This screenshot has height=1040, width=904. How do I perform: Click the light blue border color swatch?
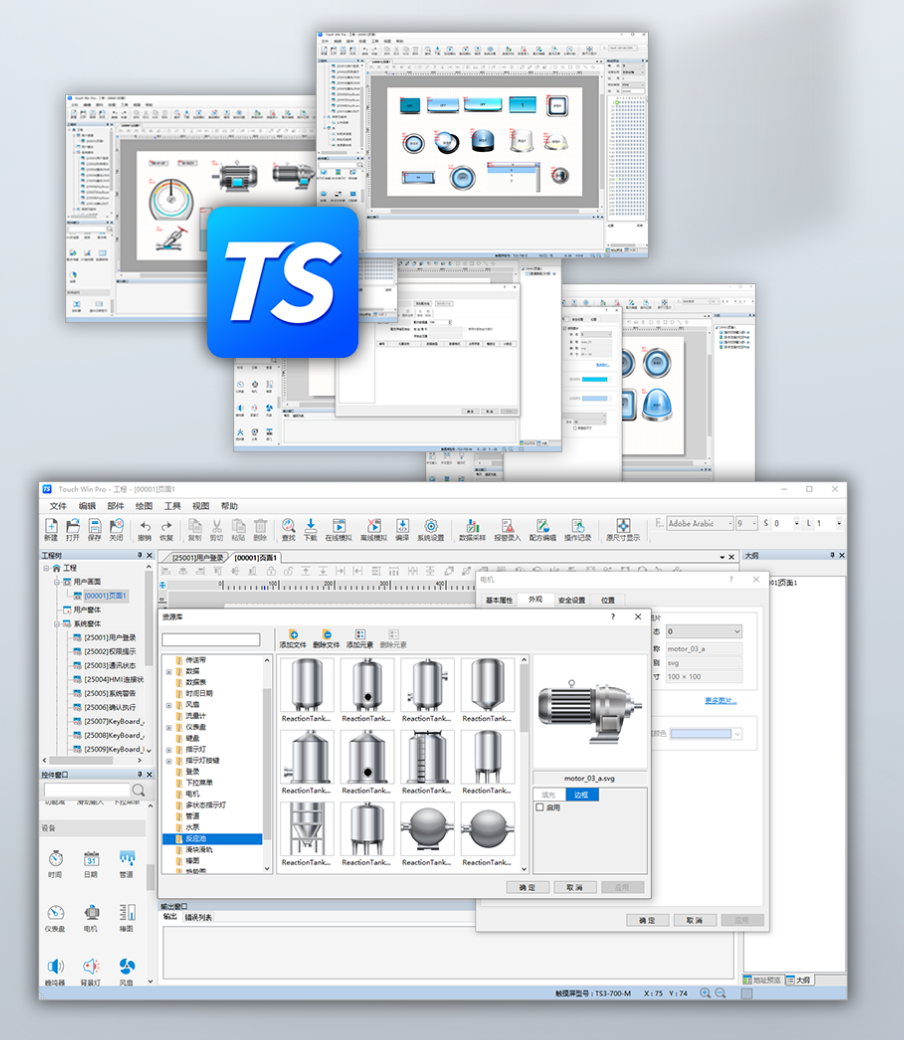pyautogui.click(x=700, y=734)
